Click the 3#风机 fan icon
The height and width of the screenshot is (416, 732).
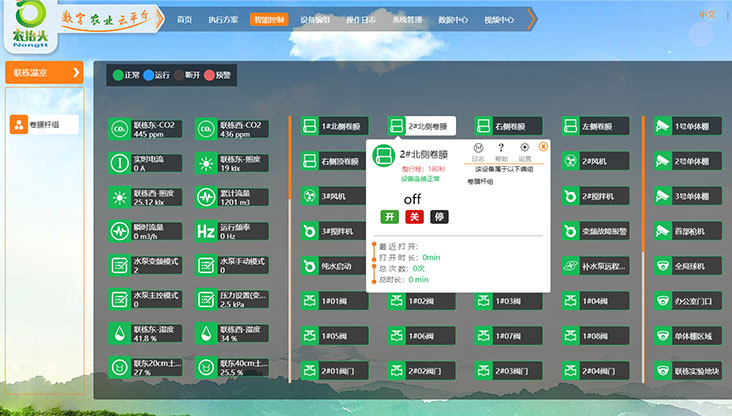pos(310,195)
